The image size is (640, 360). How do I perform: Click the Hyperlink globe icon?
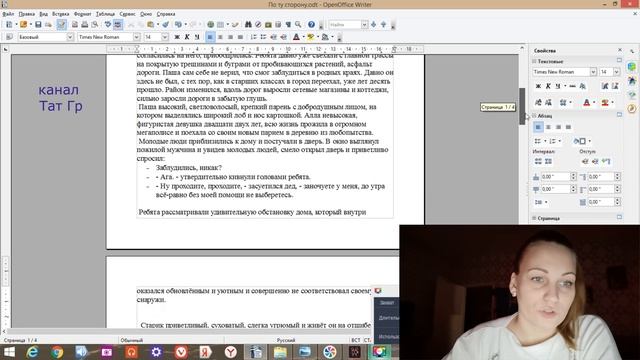tap(210, 25)
